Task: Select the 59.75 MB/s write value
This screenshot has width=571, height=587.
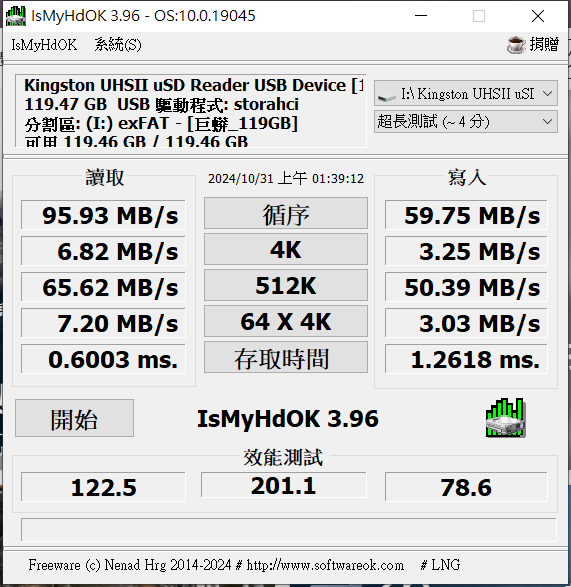Action: (x=466, y=215)
